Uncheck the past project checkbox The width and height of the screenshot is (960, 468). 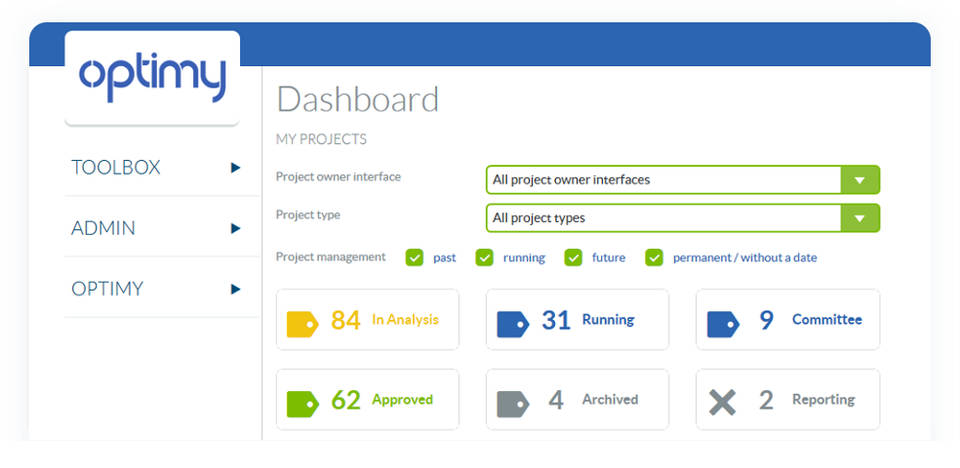(x=414, y=258)
